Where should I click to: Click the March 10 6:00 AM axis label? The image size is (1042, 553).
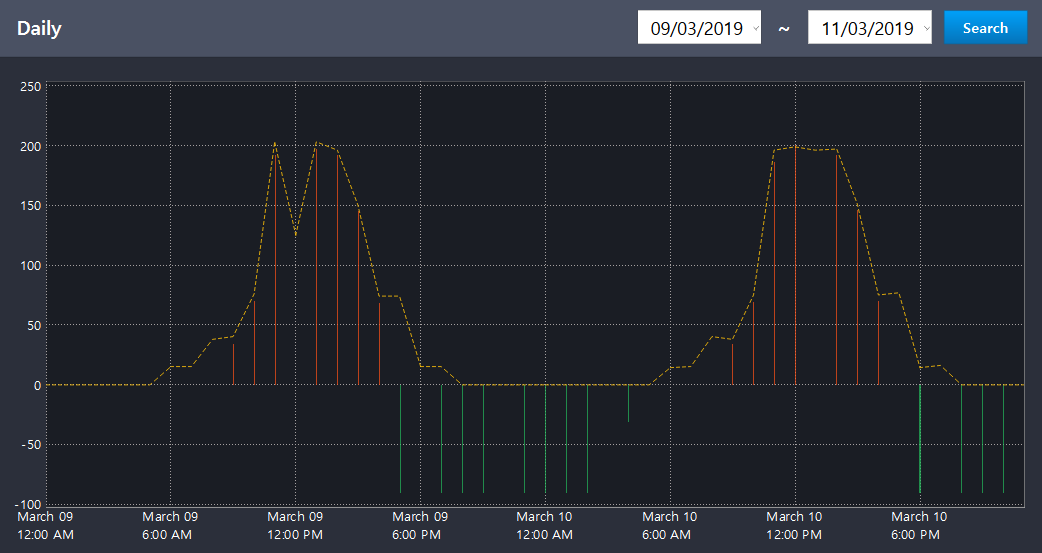click(x=669, y=526)
